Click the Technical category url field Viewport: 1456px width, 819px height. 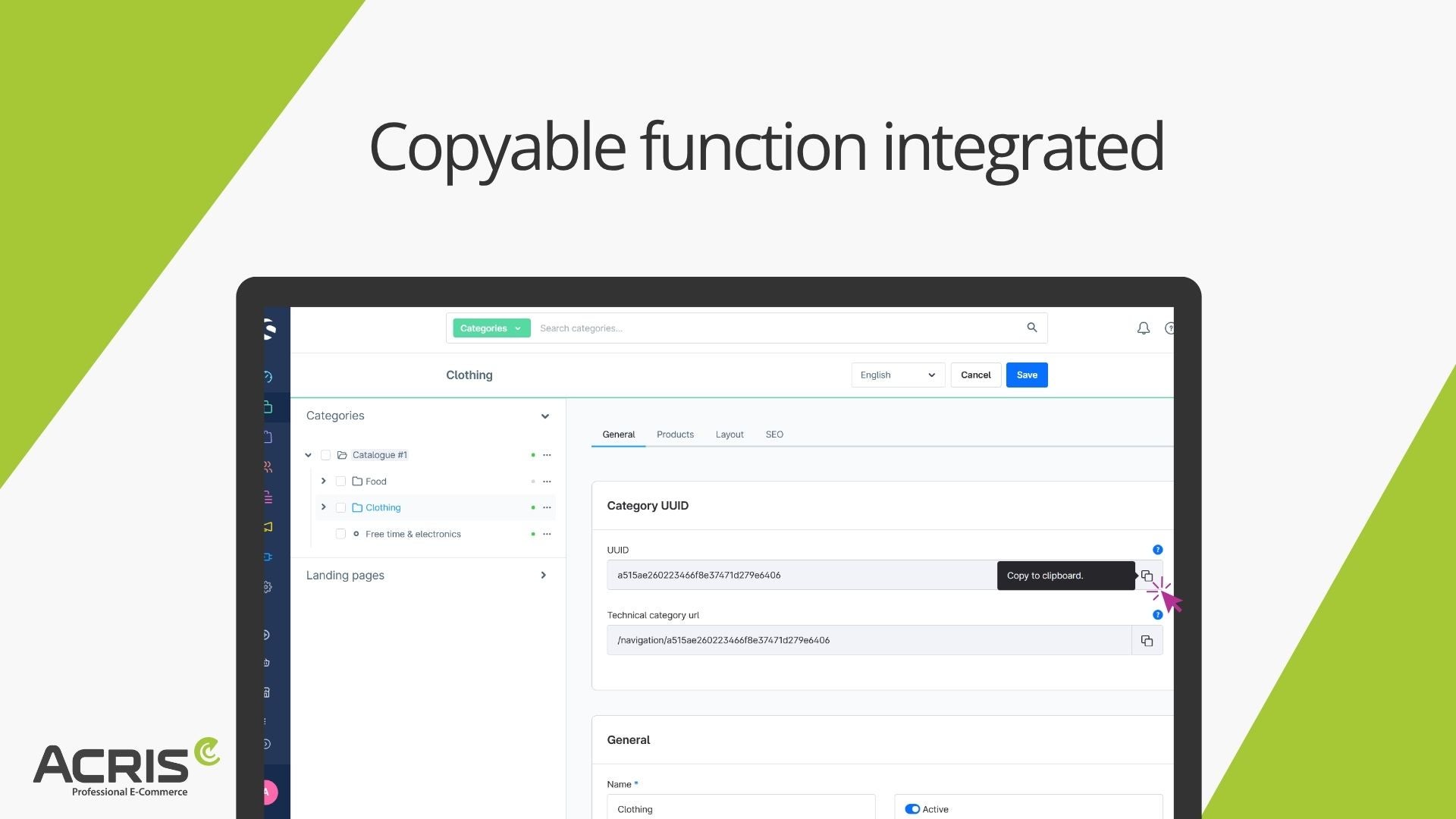click(869, 641)
